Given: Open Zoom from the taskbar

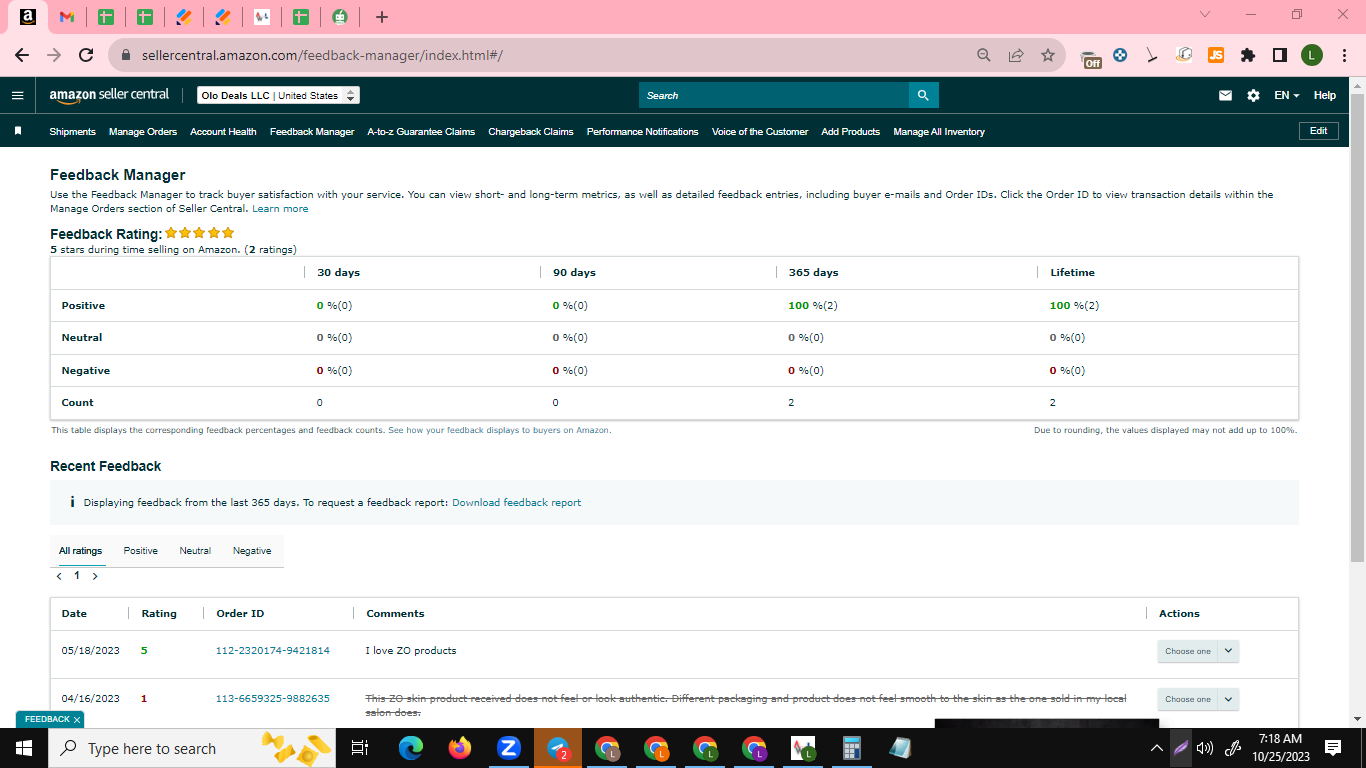Looking at the screenshot, I should tap(509, 748).
